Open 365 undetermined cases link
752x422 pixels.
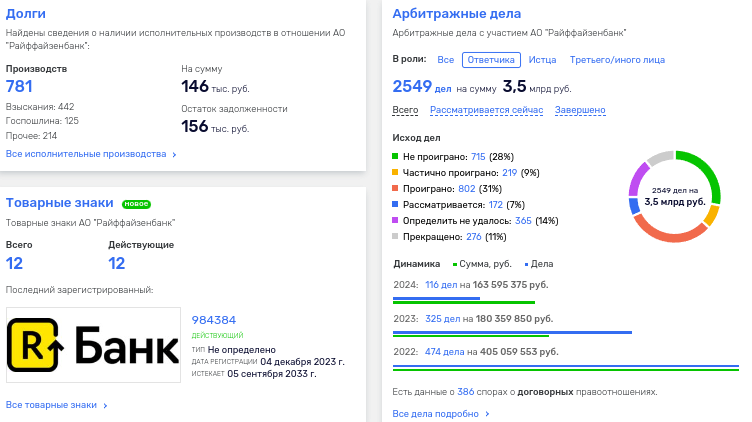pyautogui.click(x=523, y=221)
